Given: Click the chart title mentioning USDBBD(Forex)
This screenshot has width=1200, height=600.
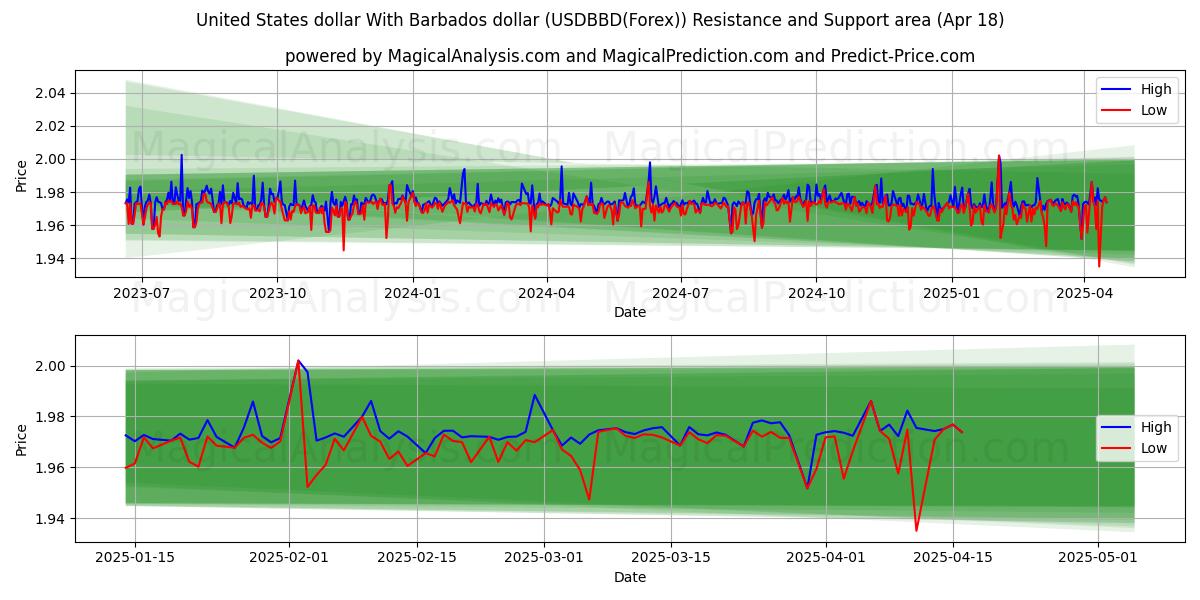Looking at the screenshot, I should coord(600,20).
